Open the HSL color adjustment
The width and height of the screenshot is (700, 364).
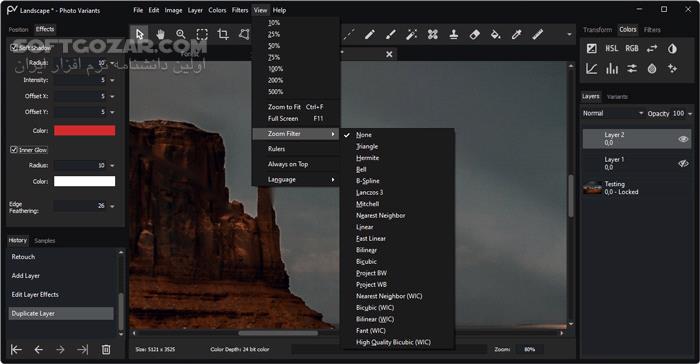tap(612, 48)
